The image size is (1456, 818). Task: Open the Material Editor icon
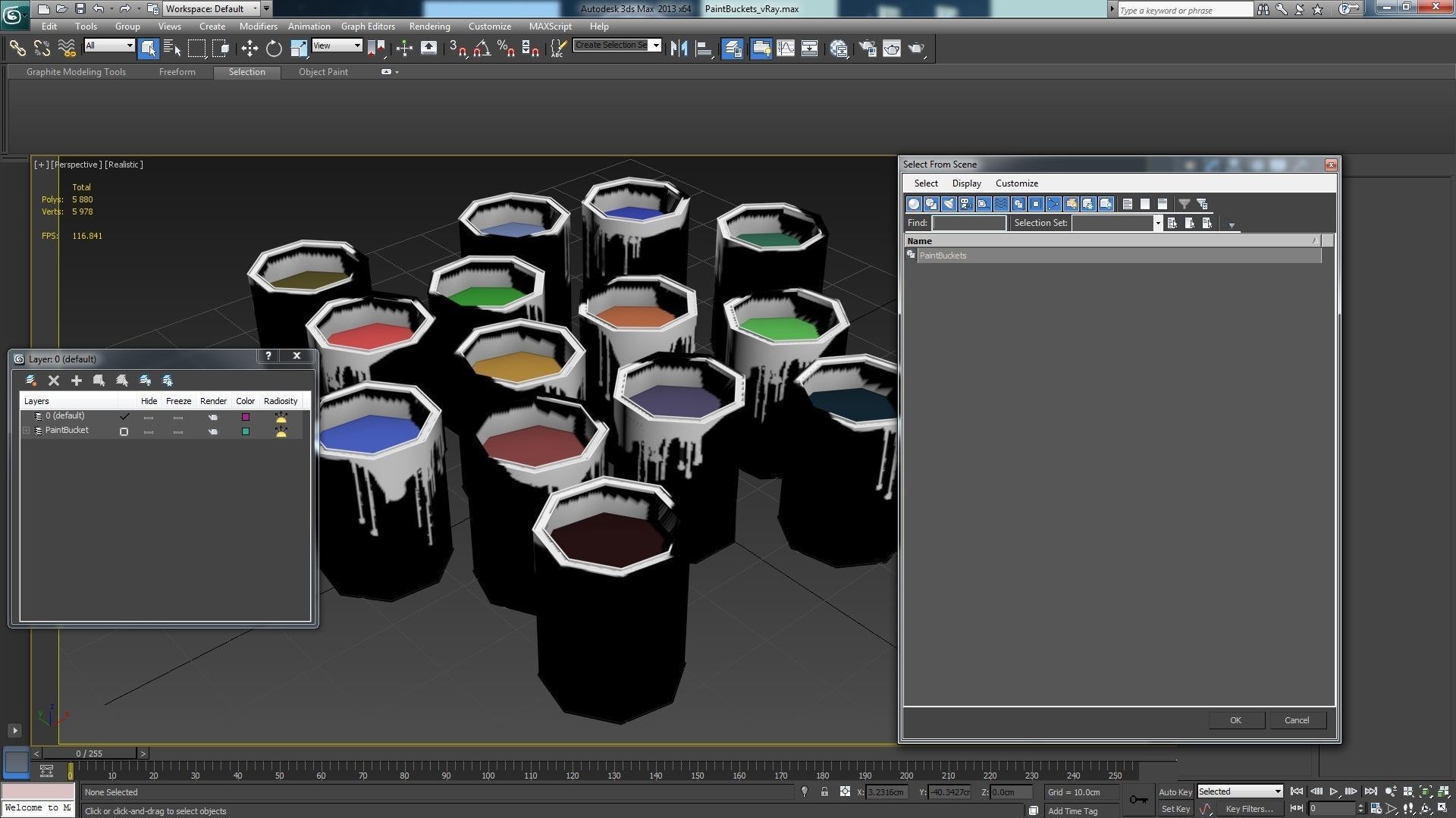click(x=839, y=49)
